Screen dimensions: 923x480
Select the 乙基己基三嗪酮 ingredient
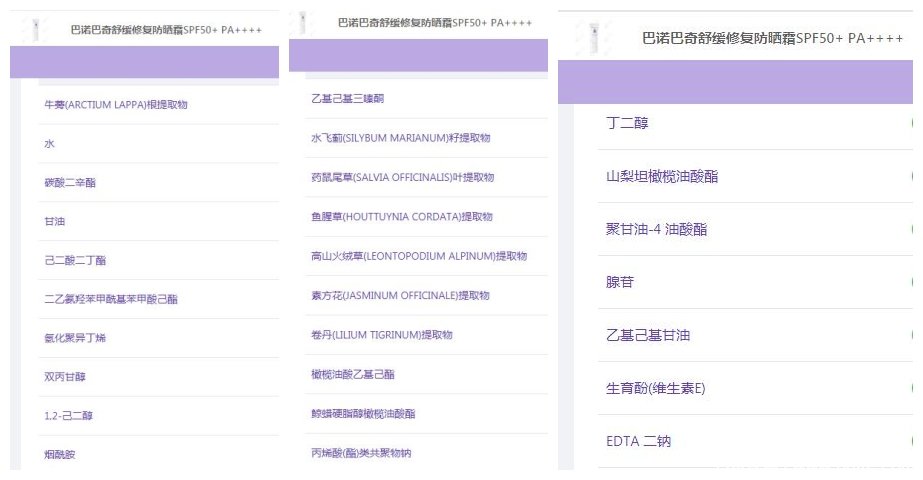pos(348,98)
